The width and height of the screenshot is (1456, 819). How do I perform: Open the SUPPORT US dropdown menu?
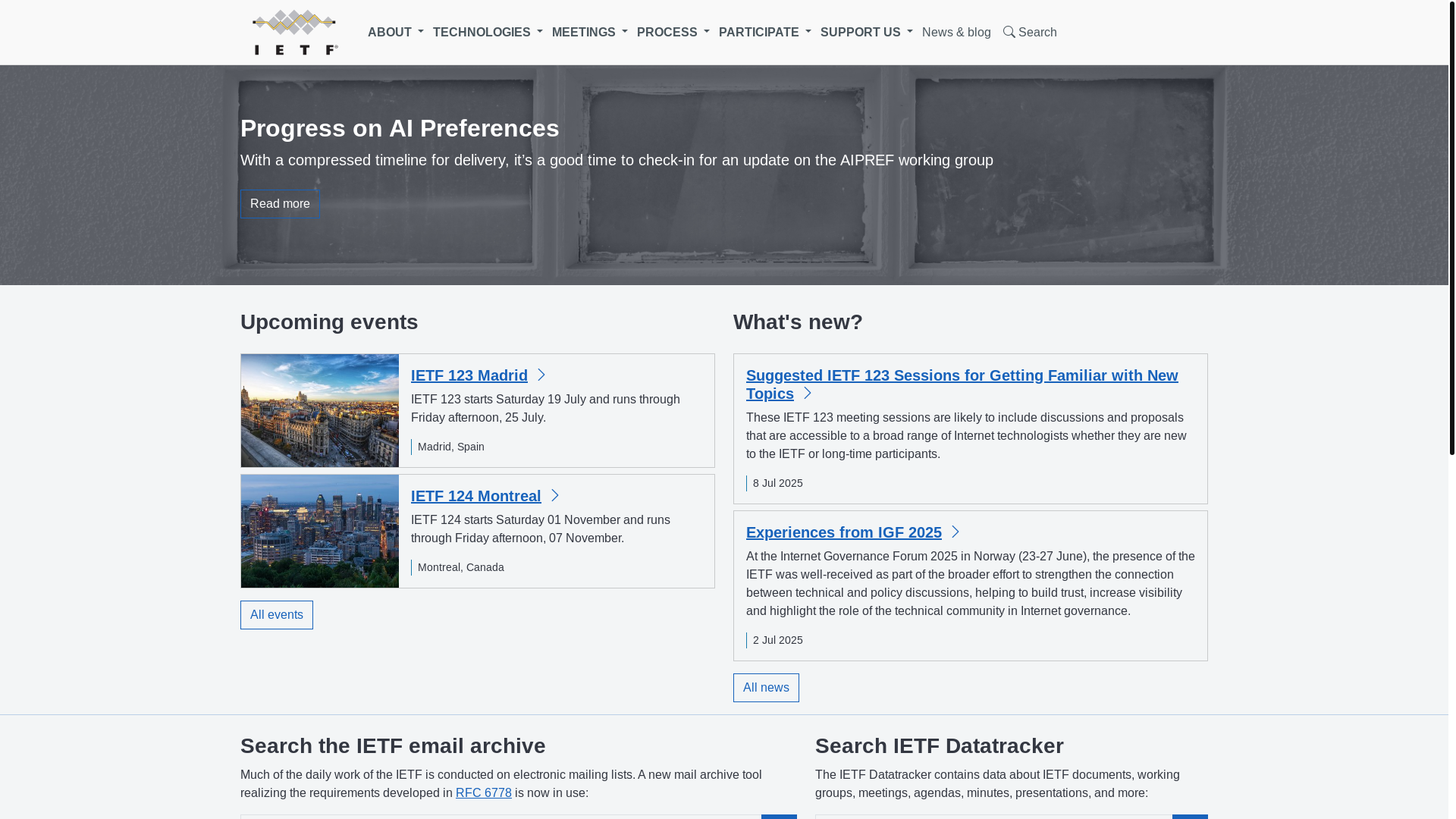[x=866, y=33]
